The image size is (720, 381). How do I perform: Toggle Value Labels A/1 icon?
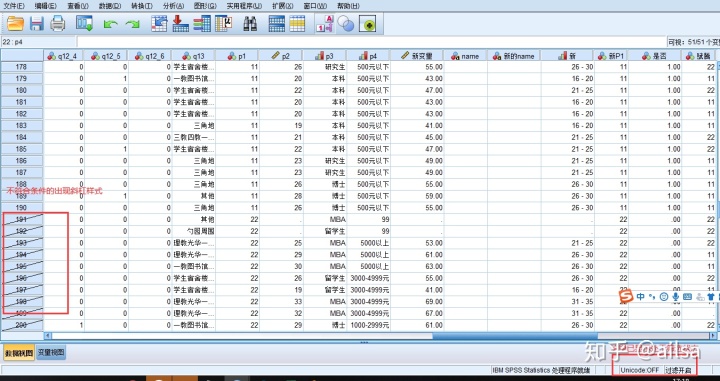point(325,23)
